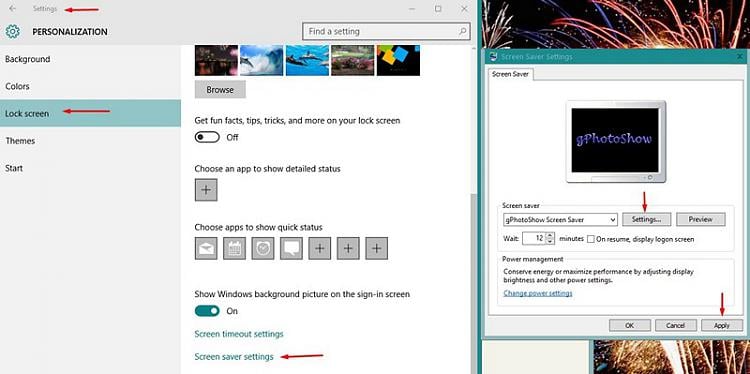Click the Preview button
Screen dimensions: 750x374
coord(701,220)
